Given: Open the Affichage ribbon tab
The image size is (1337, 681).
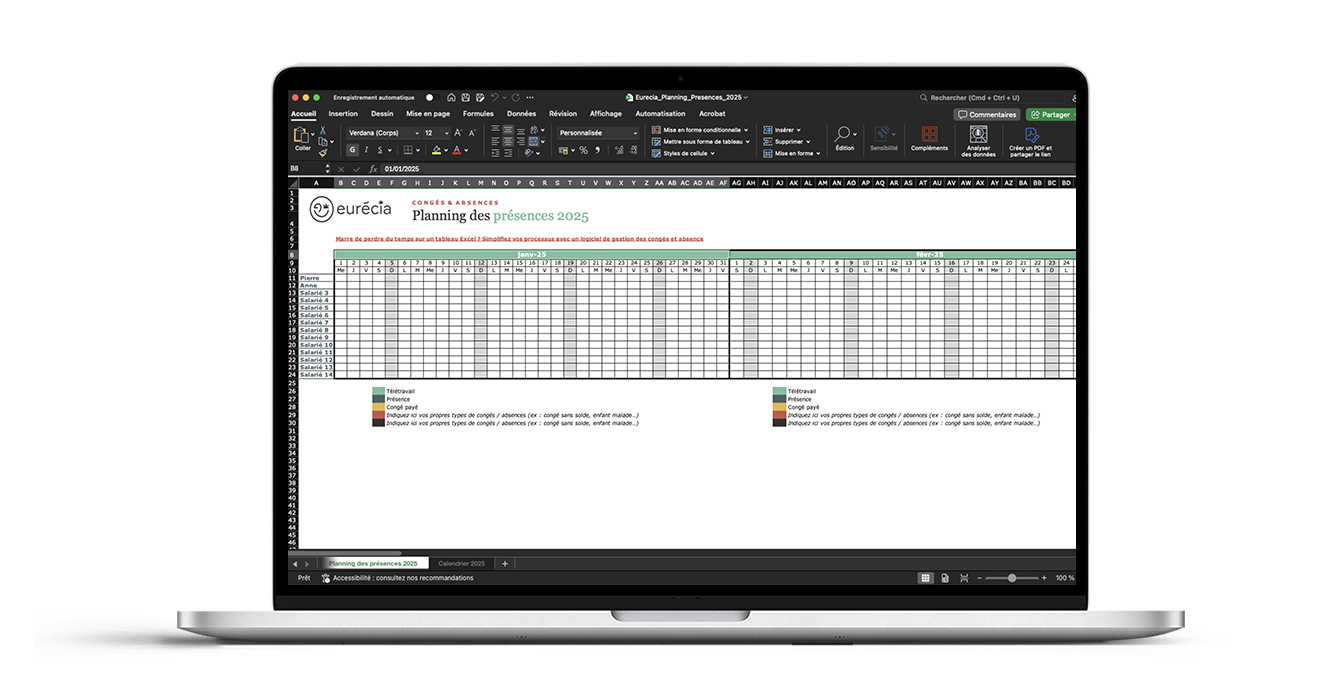Looking at the screenshot, I should click(606, 114).
